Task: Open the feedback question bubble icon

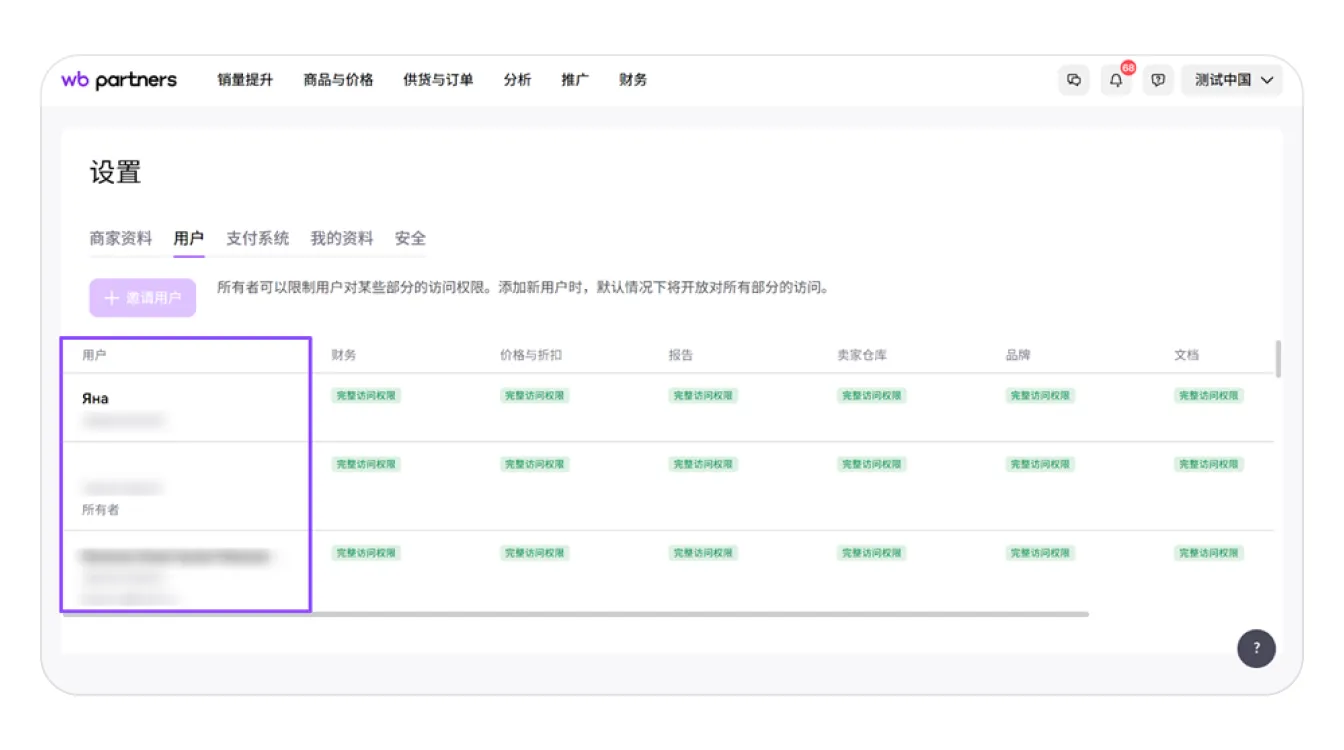Action: coord(1158,80)
